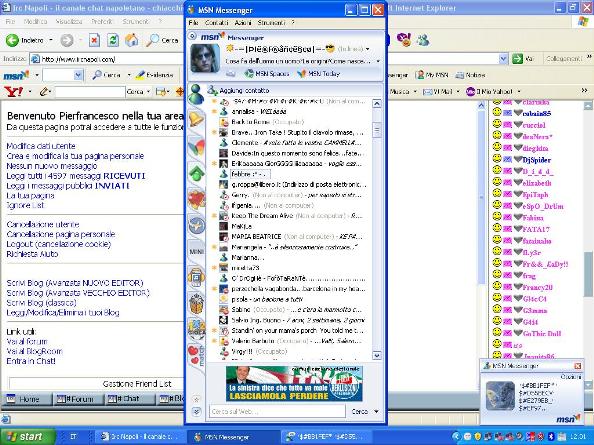This screenshot has width=594, height=445.
Task: Click the Ignore List link
Action: click(x=25, y=205)
